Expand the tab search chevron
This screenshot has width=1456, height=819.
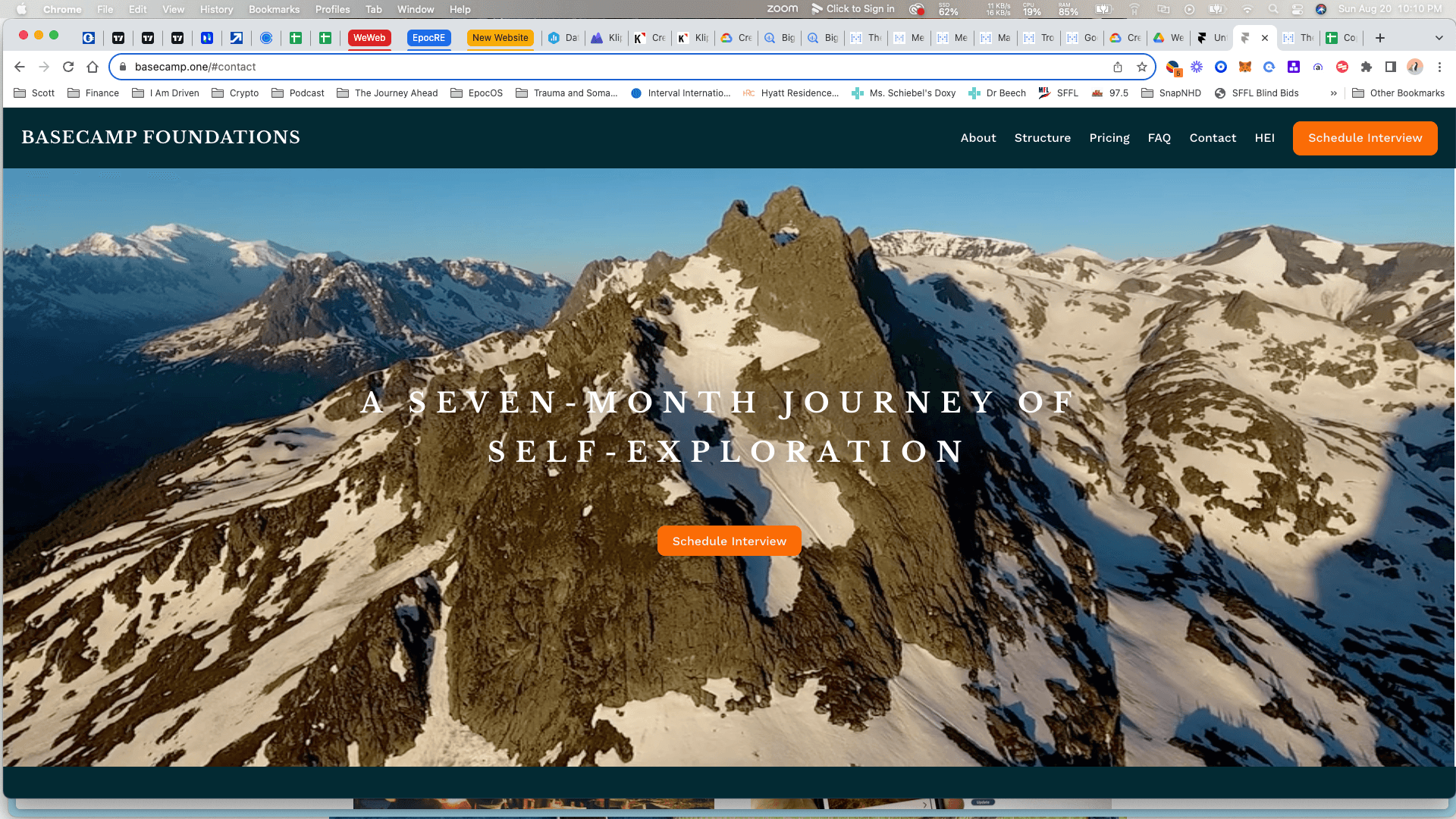pyautogui.click(x=1439, y=38)
